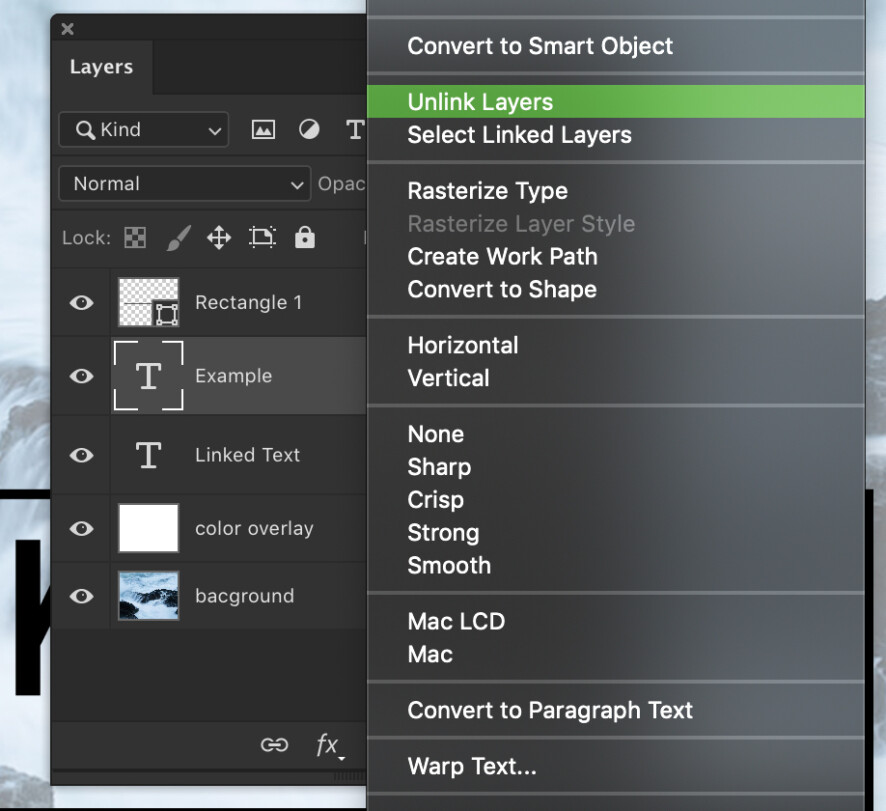Click the bacground layer thumbnail

(x=148, y=596)
